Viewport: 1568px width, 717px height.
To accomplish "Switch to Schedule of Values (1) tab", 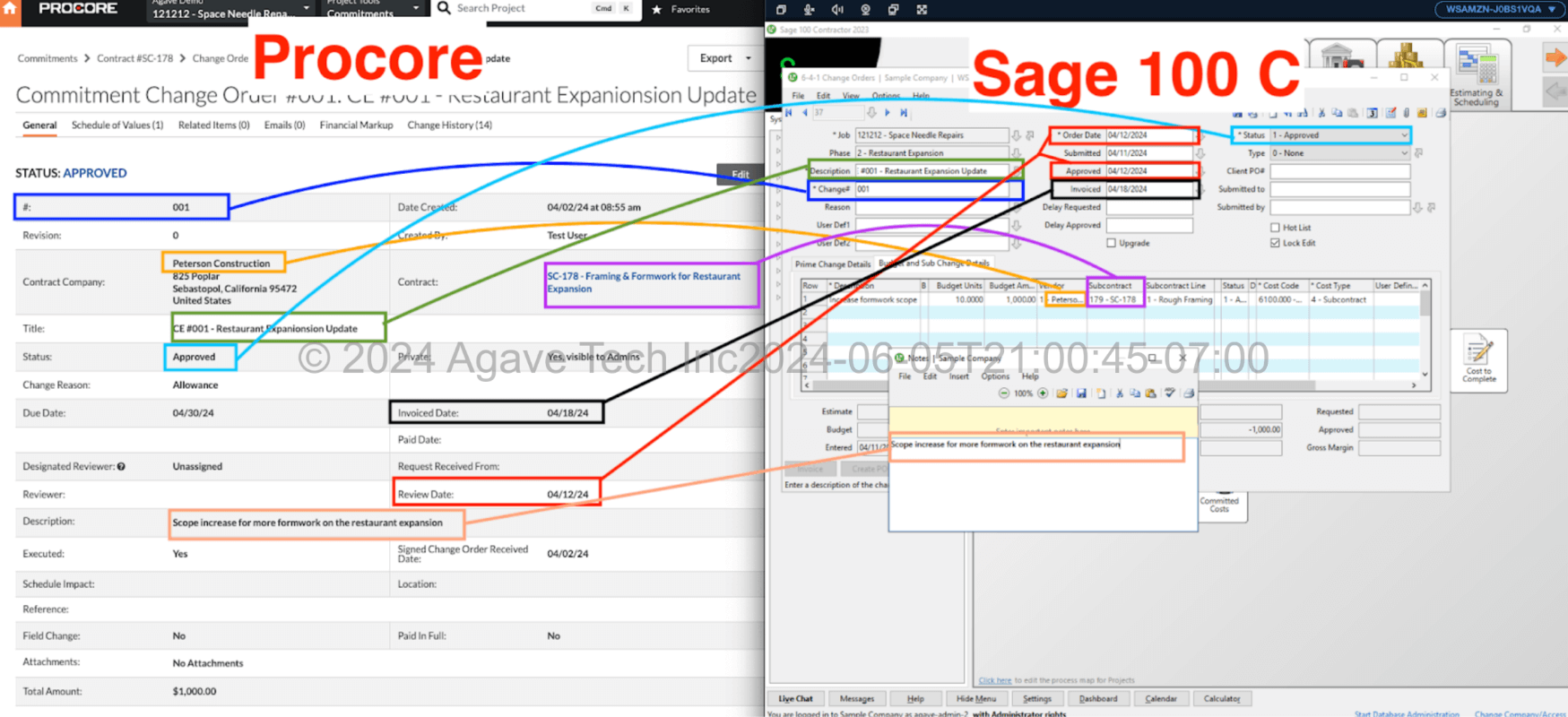I will [117, 125].
